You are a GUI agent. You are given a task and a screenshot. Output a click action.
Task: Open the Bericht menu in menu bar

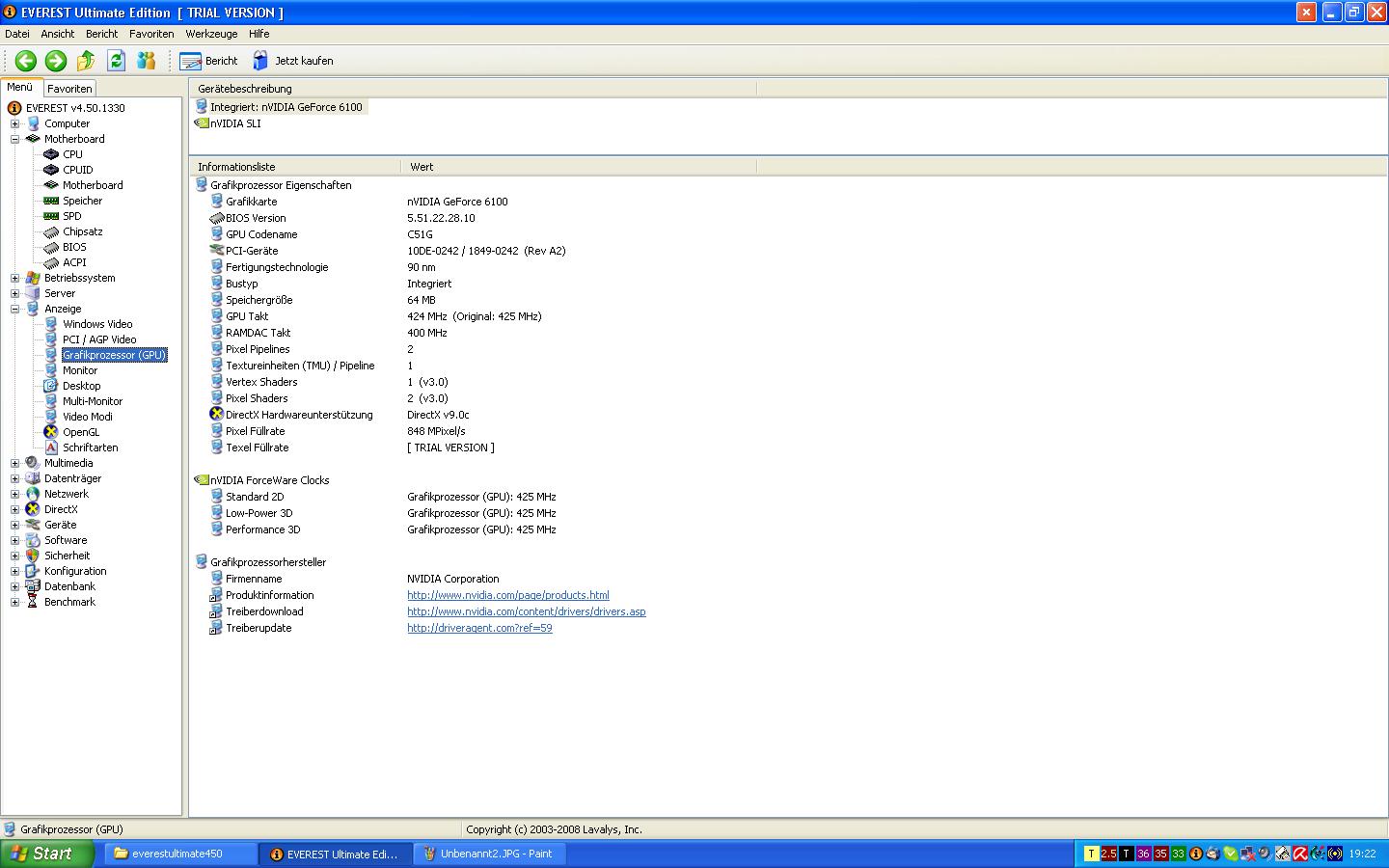[x=101, y=34]
